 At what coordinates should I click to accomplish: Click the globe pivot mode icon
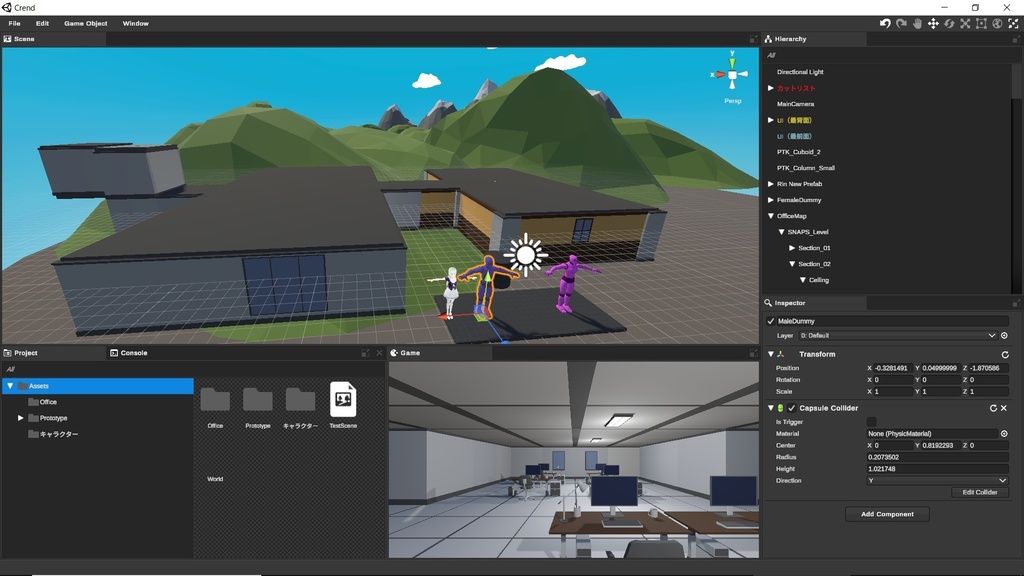click(x=997, y=23)
